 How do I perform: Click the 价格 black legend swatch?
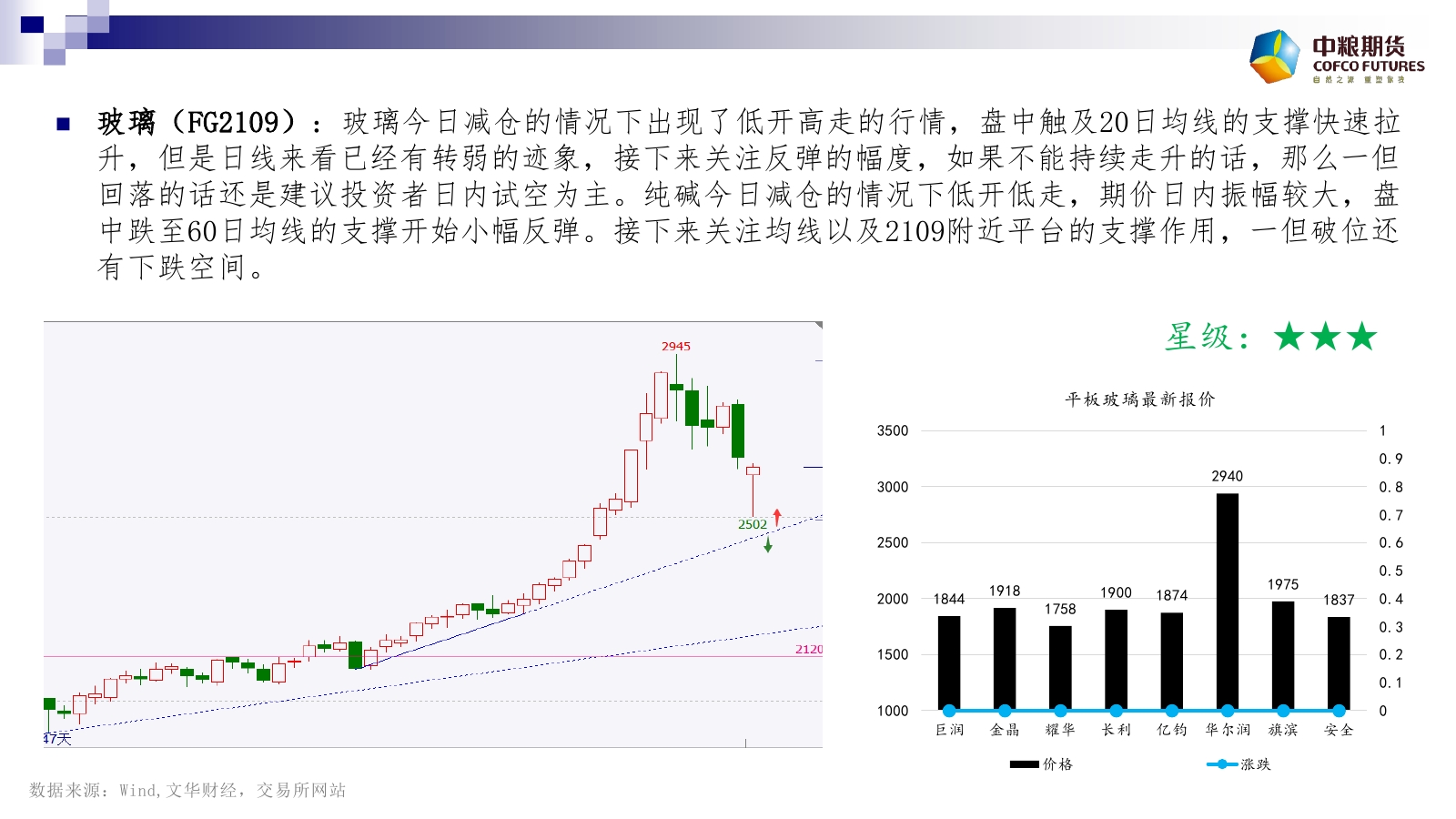[x=1024, y=764]
